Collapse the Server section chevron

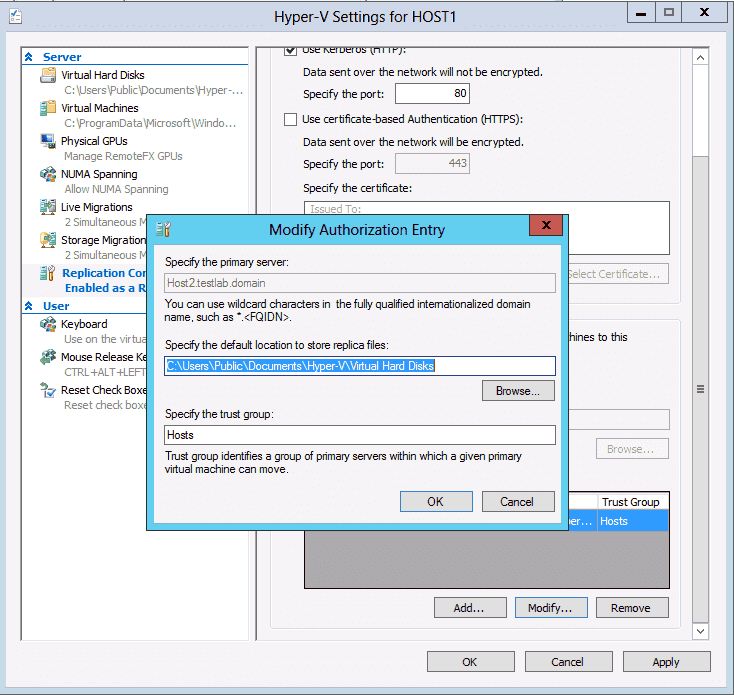pos(29,57)
